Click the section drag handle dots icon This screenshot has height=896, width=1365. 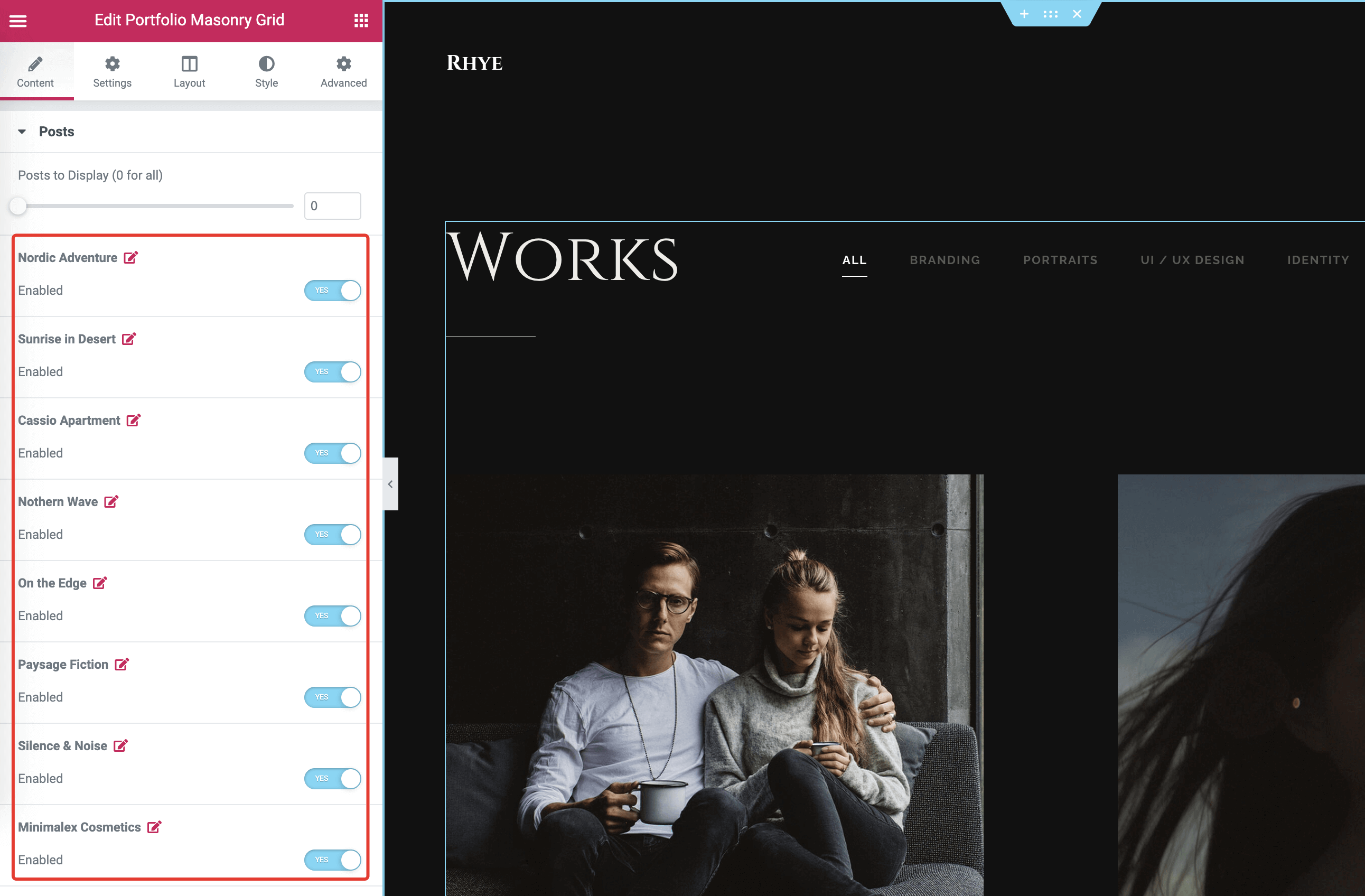point(1050,14)
